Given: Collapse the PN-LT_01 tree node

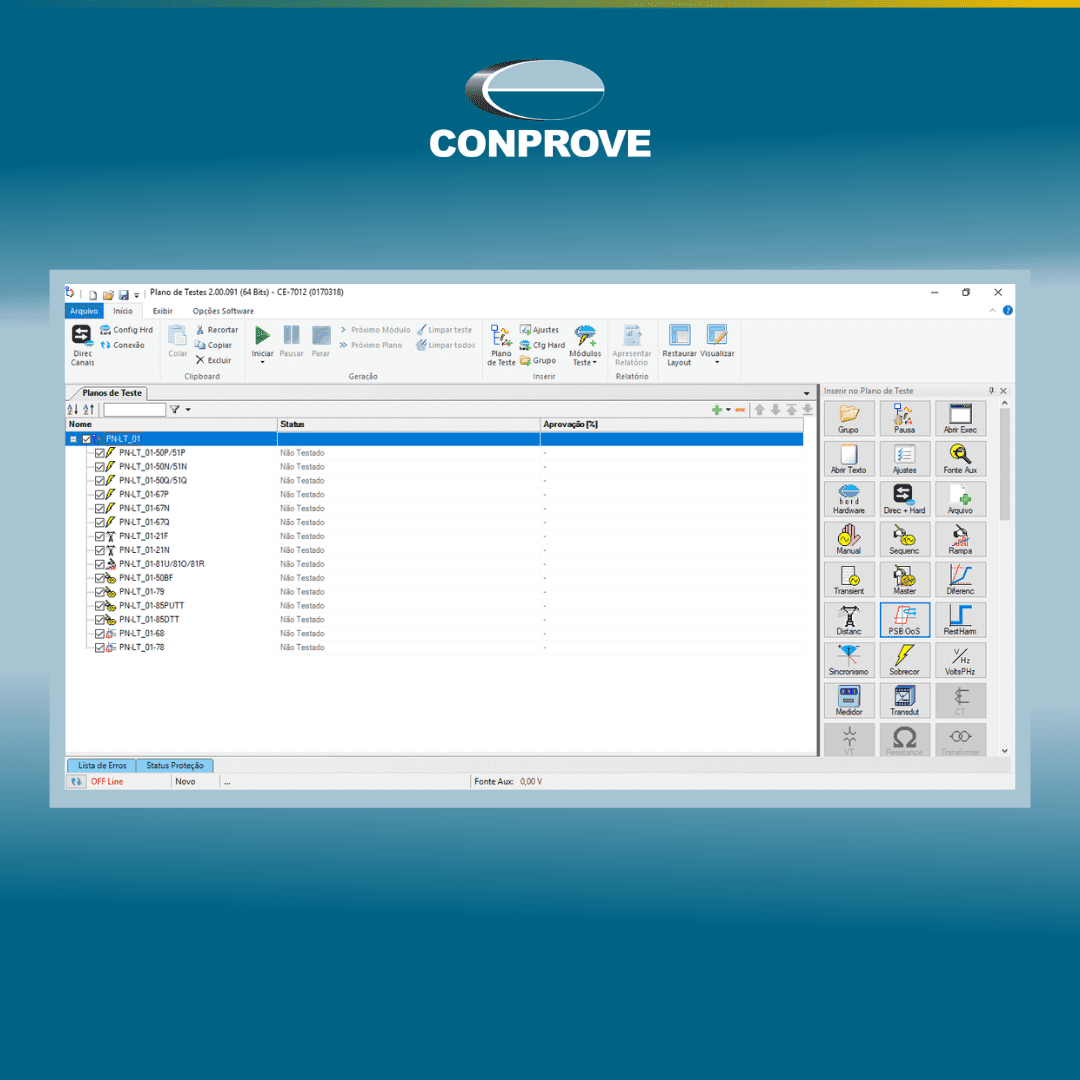Looking at the screenshot, I should coord(73,439).
